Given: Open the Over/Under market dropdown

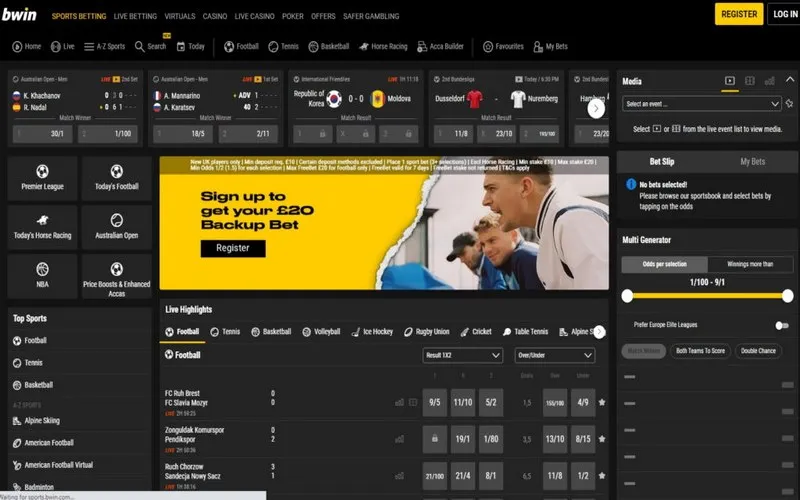Looking at the screenshot, I should coord(555,355).
